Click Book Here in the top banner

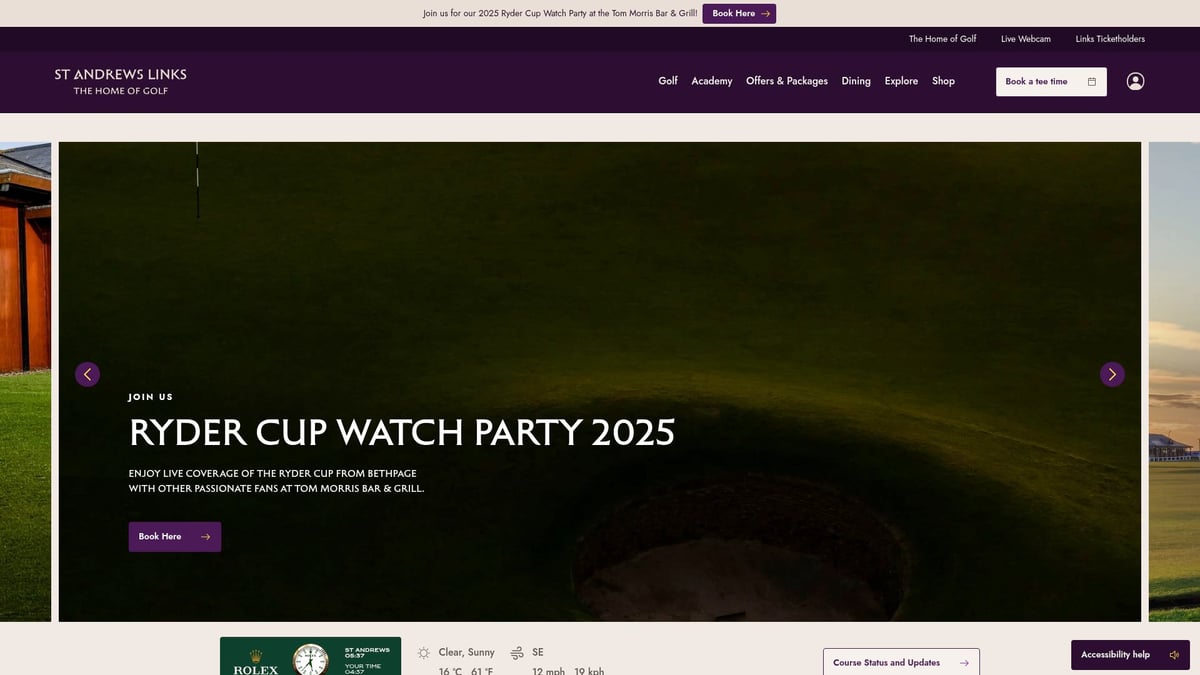(x=739, y=13)
